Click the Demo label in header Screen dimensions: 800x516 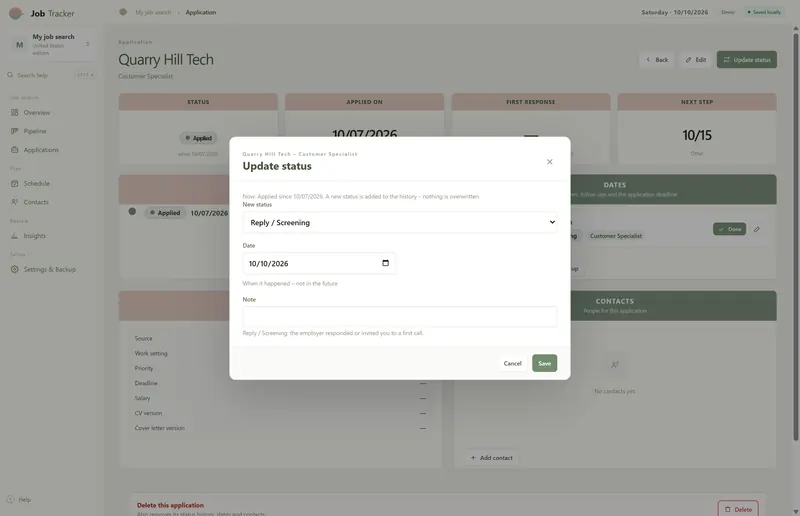pos(728,12)
